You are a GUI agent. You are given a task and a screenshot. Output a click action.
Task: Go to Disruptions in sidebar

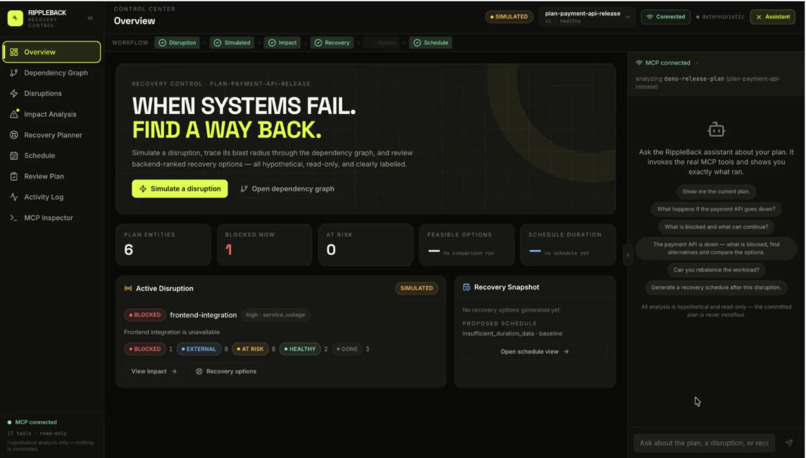(51, 94)
